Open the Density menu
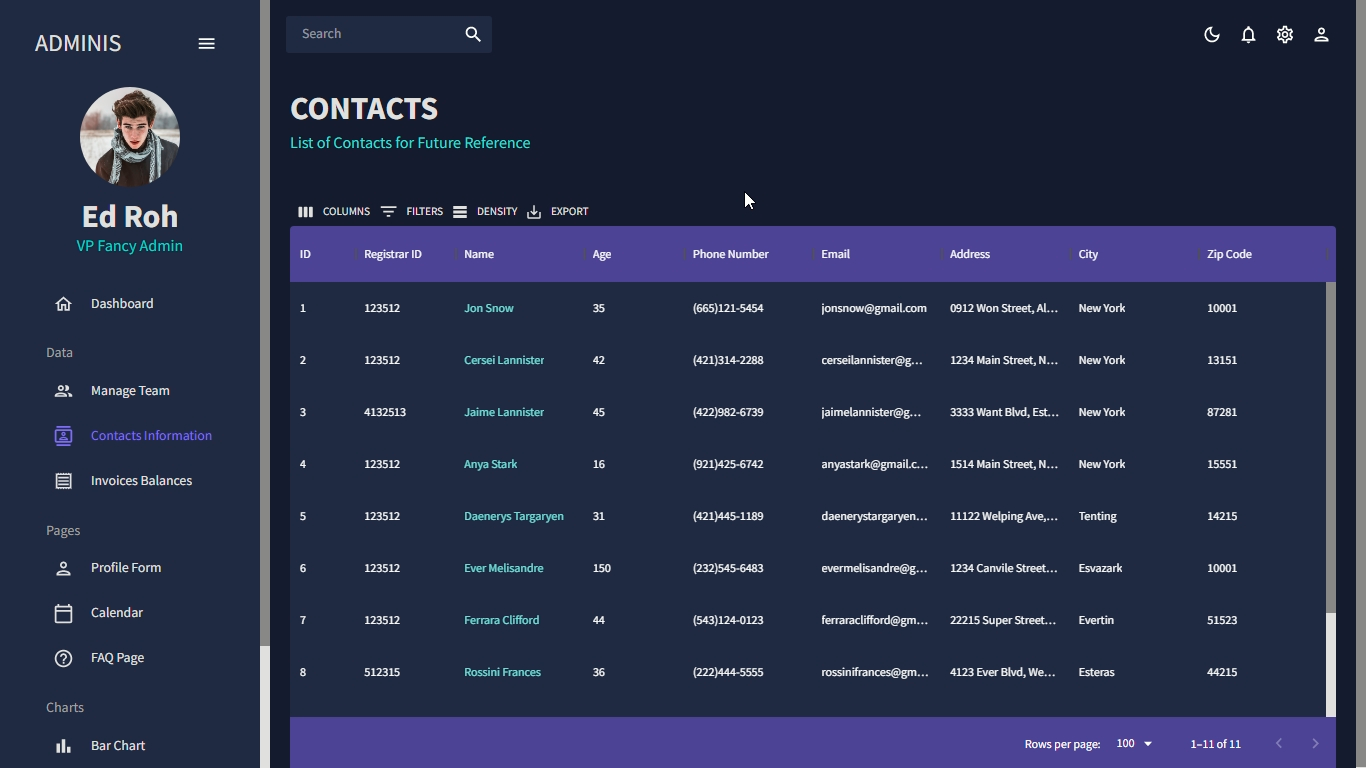 [485, 211]
